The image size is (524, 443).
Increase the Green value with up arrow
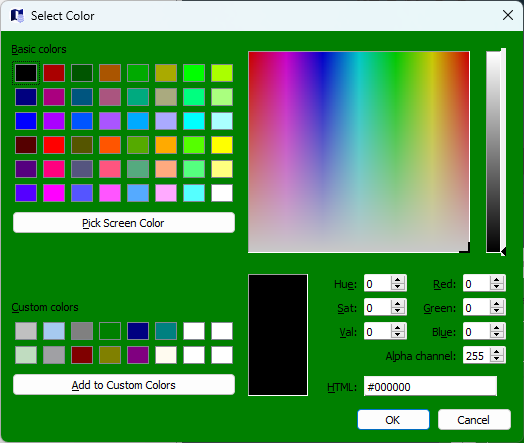(497, 304)
